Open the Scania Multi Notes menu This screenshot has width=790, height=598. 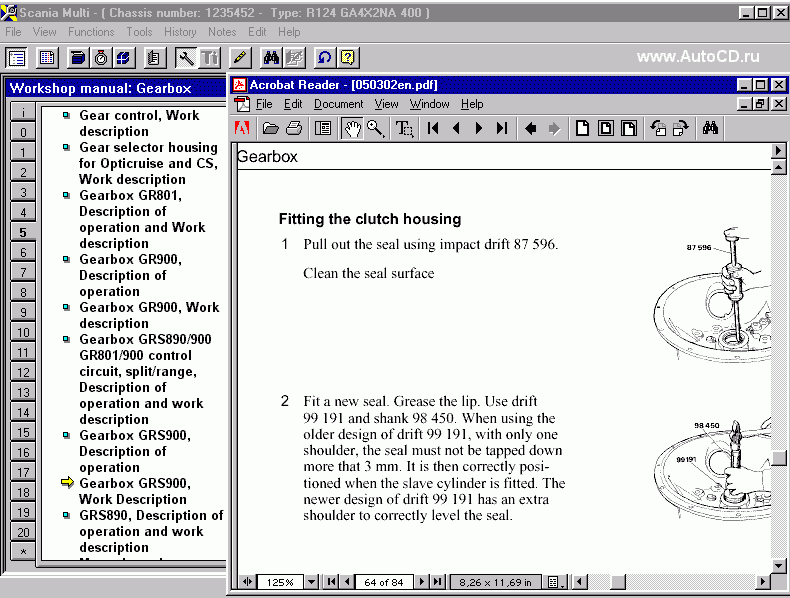tap(222, 32)
